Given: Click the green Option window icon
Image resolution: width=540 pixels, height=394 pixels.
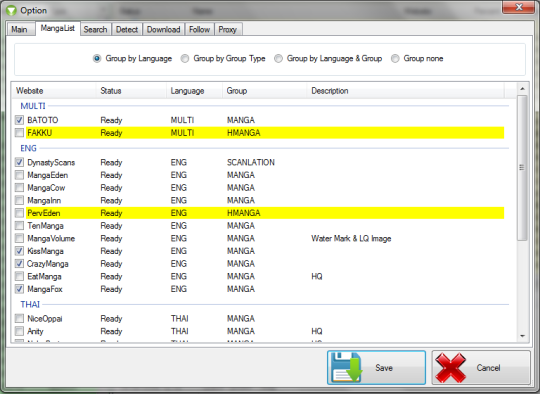Looking at the screenshot, I should (x=11, y=10).
